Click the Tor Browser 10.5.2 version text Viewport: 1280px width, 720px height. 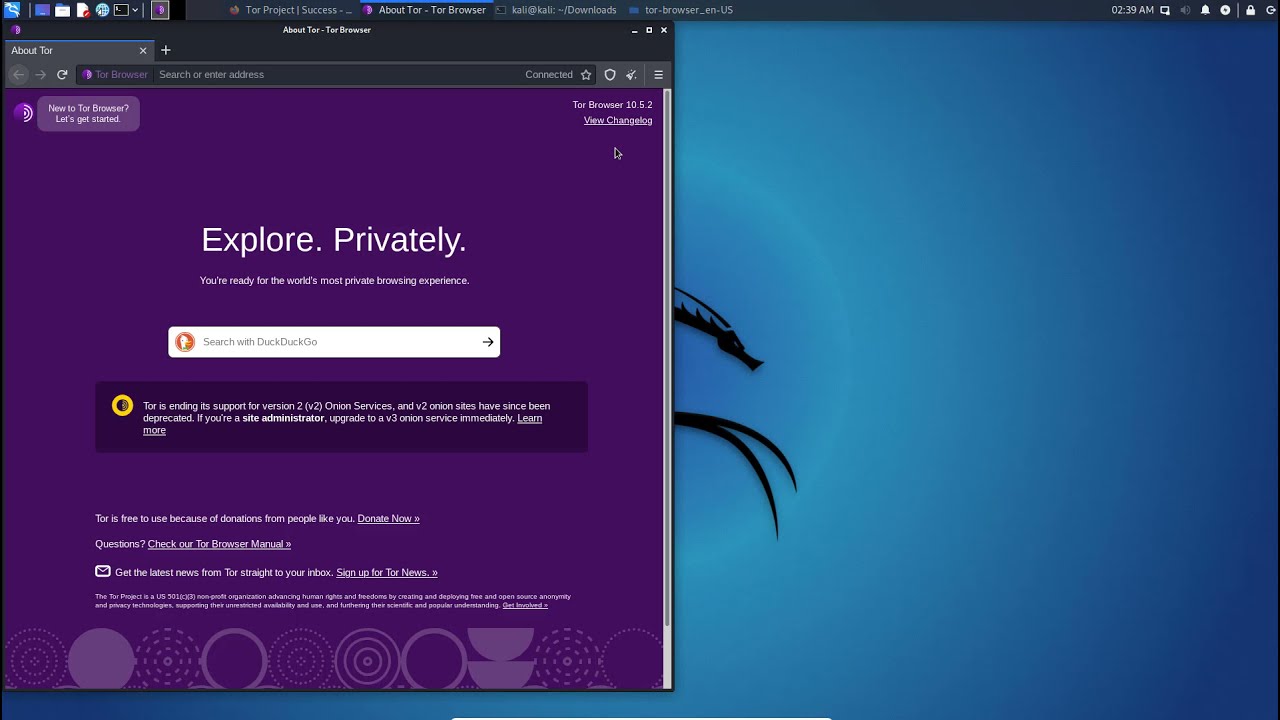pyautogui.click(x=612, y=104)
